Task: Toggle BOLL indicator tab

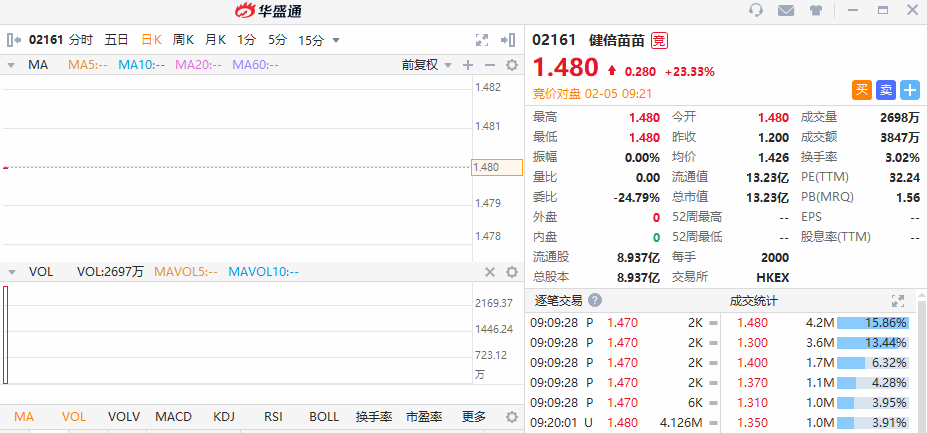Action: [x=325, y=416]
